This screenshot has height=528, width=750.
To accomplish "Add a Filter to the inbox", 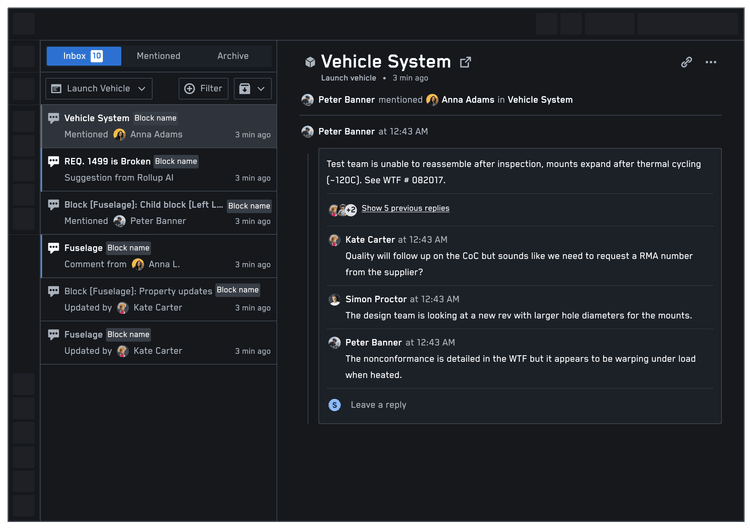I will [203, 88].
